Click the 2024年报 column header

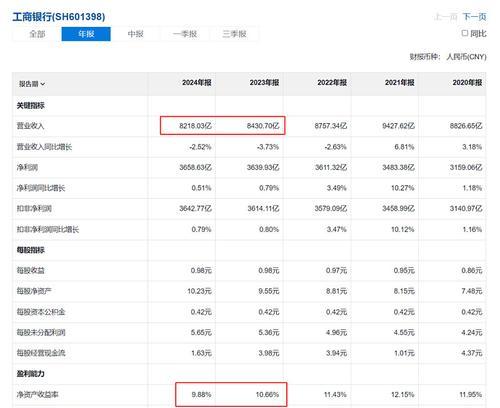point(197,83)
